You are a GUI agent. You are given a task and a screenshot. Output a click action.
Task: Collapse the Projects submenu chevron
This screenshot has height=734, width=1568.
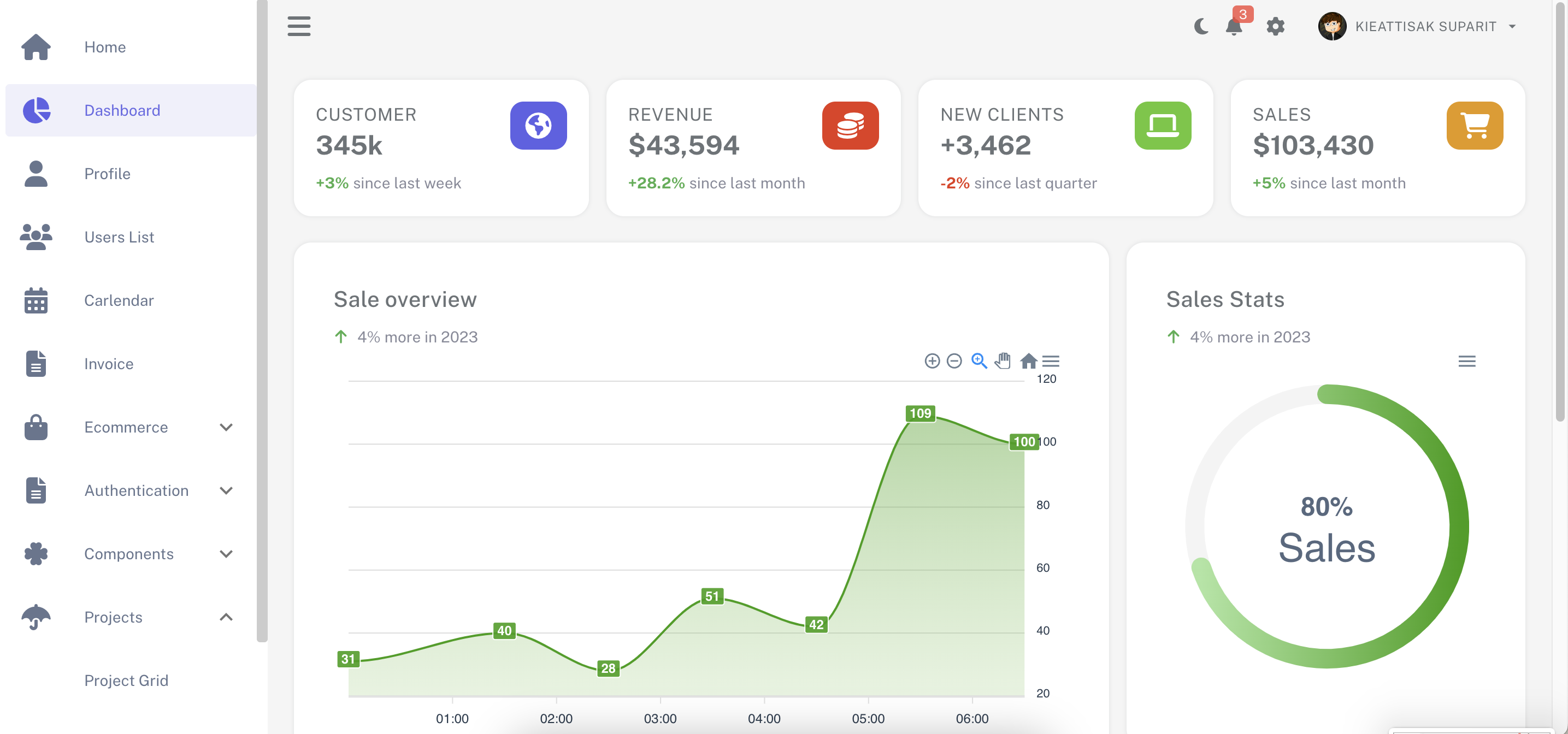click(226, 617)
